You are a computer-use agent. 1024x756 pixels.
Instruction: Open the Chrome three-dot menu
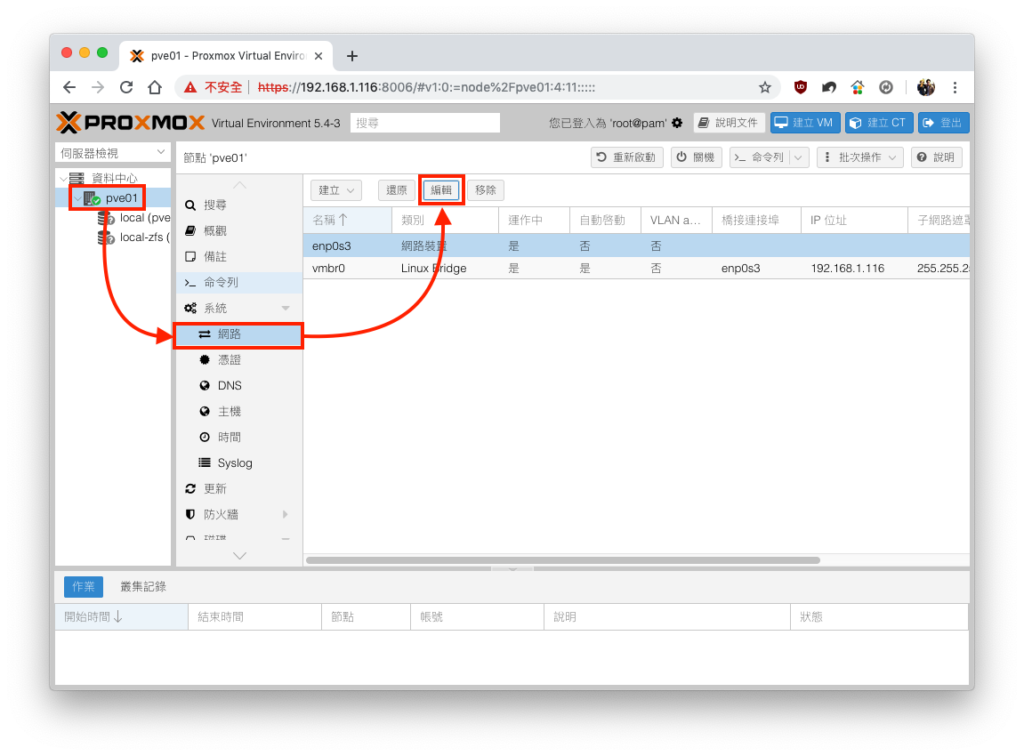(955, 87)
